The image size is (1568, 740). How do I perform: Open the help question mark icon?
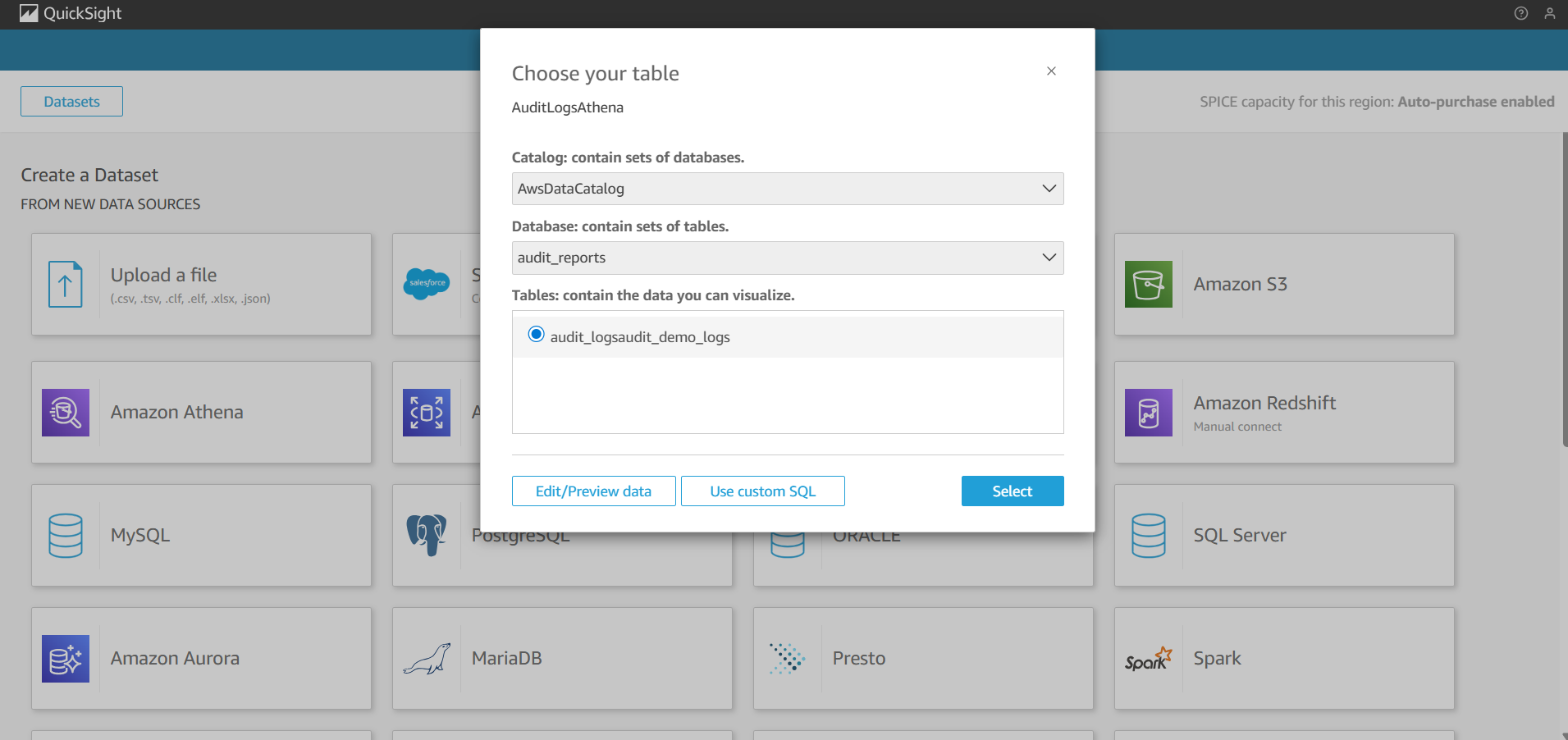click(1521, 13)
